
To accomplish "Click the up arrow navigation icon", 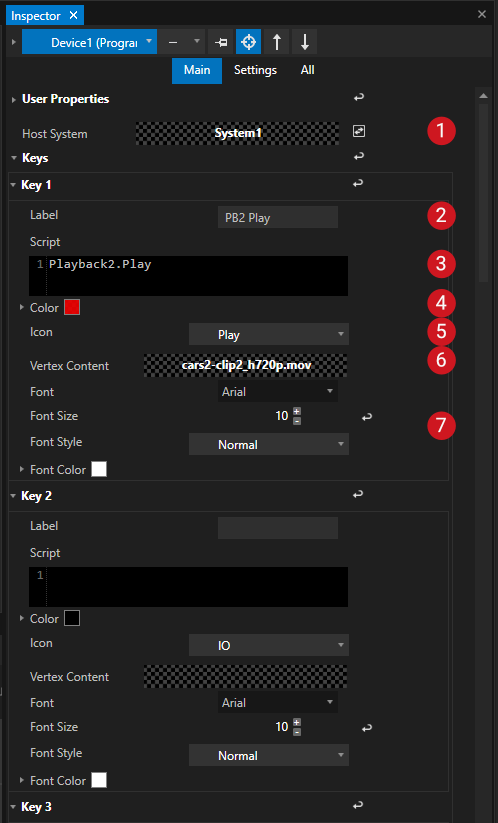I will click(277, 42).
